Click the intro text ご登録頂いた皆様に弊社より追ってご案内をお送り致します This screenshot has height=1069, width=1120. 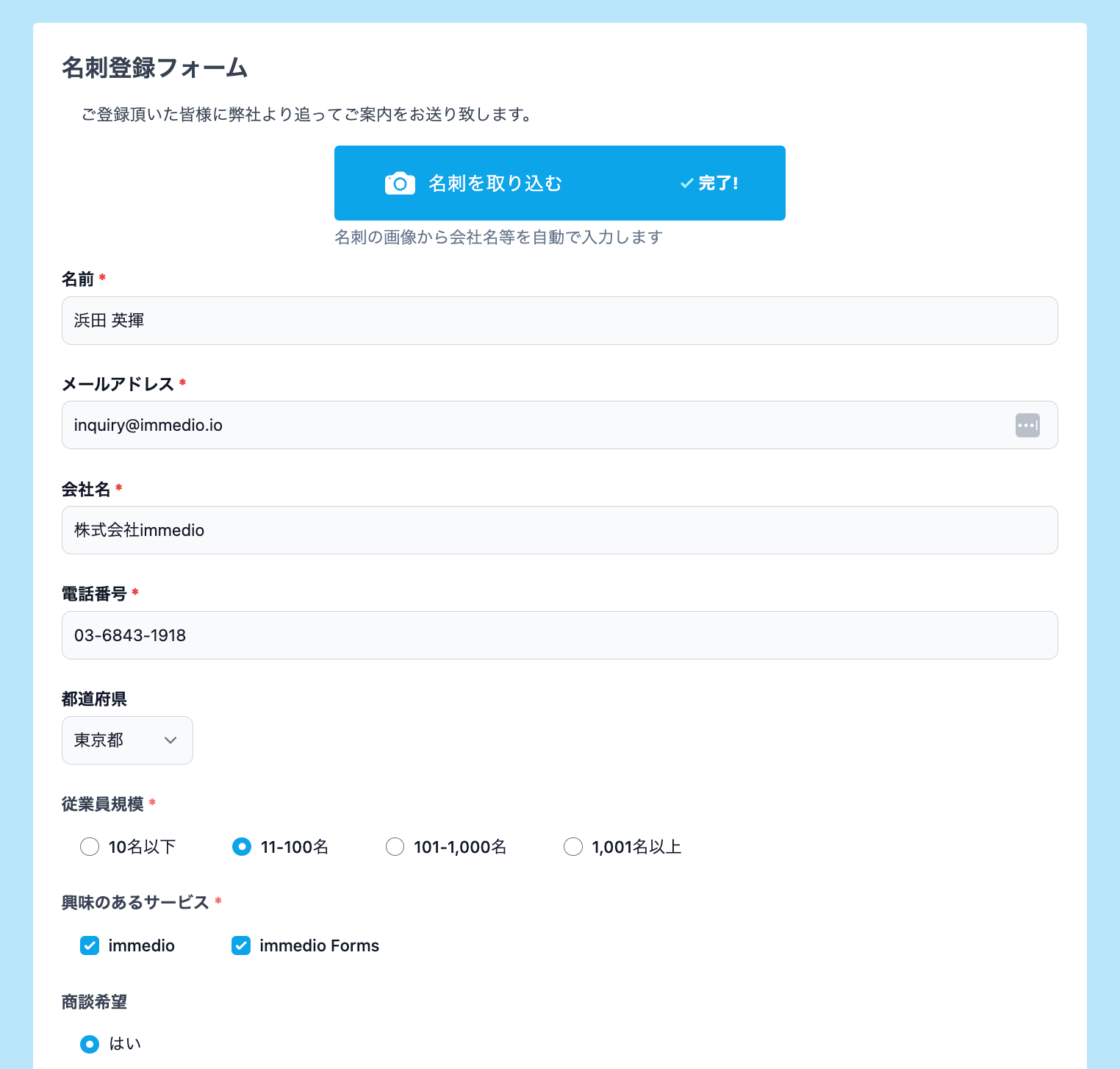[307, 115]
